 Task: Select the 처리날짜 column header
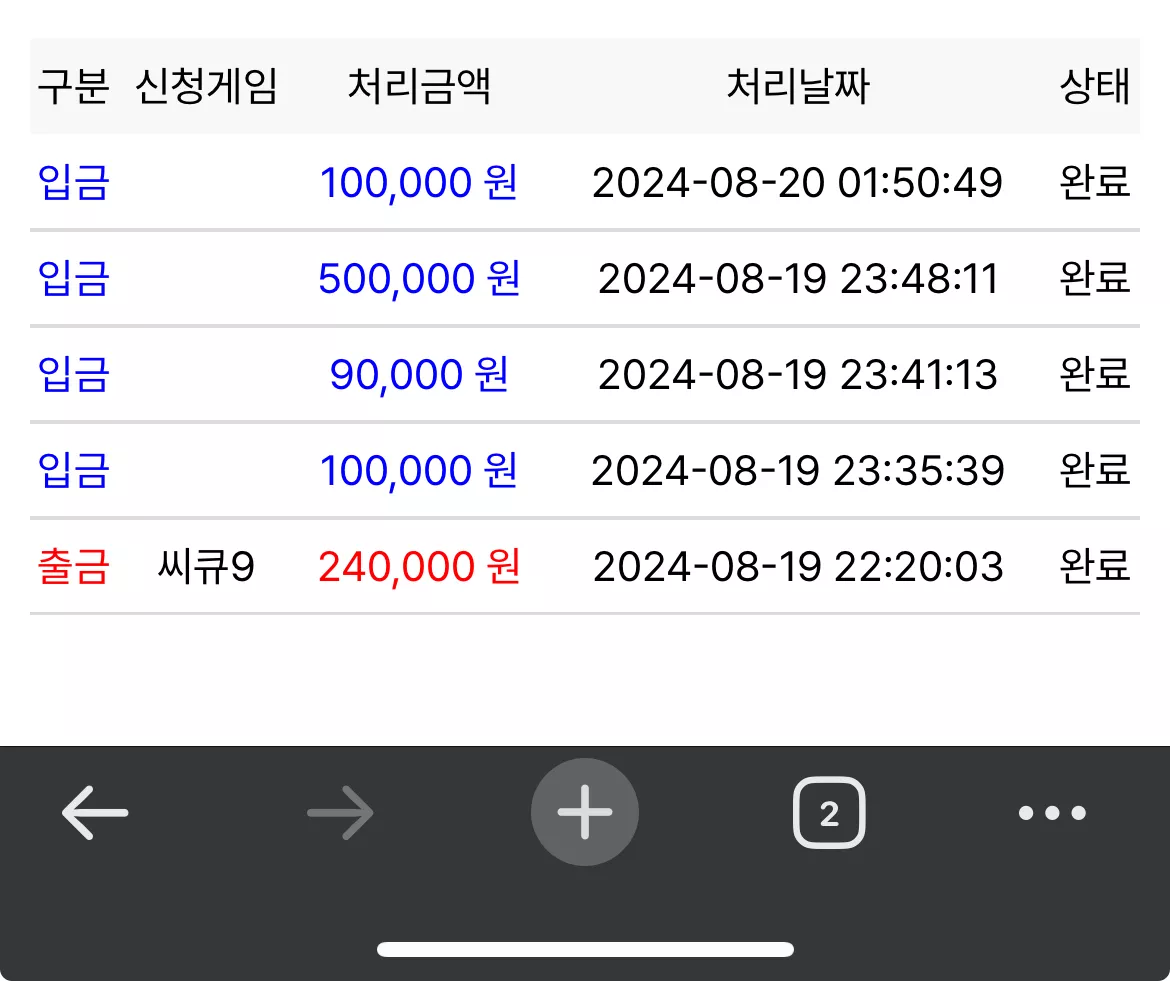[x=798, y=86]
